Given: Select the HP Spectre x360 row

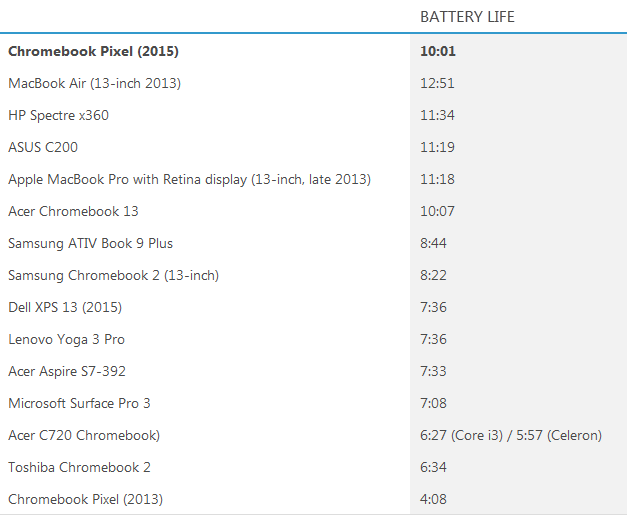Looking at the screenshot, I should tap(59, 115).
